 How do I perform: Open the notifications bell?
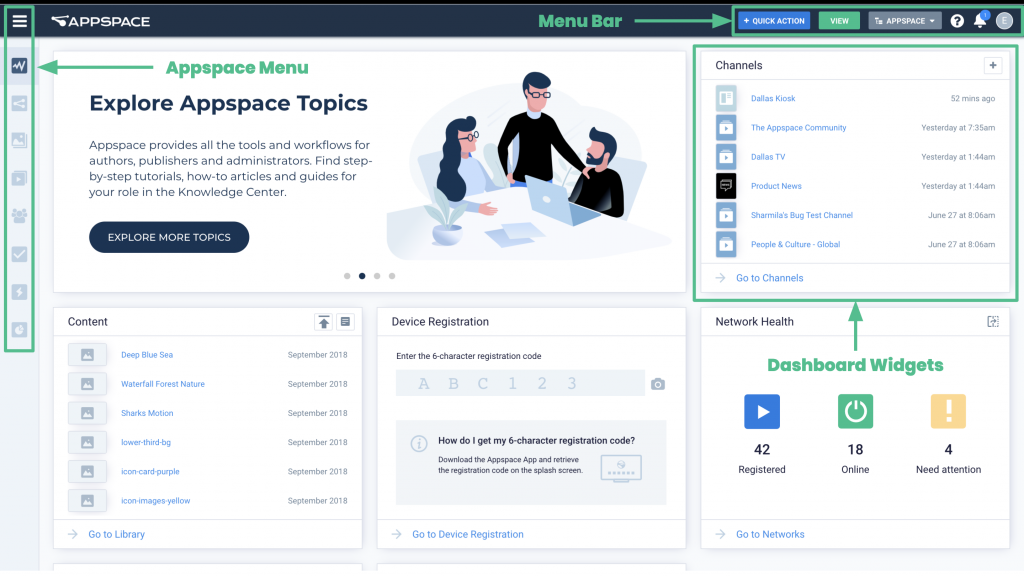(980, 21)
